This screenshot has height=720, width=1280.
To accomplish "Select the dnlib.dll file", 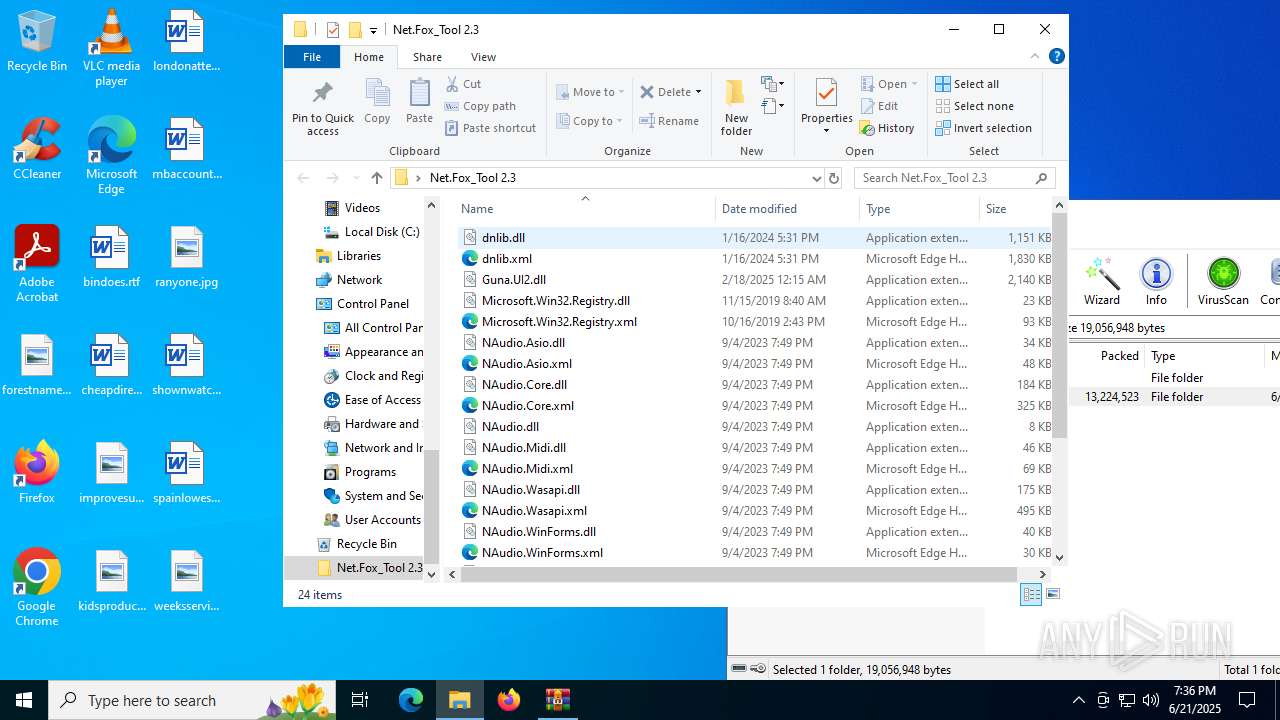I will tap(503, 238).
